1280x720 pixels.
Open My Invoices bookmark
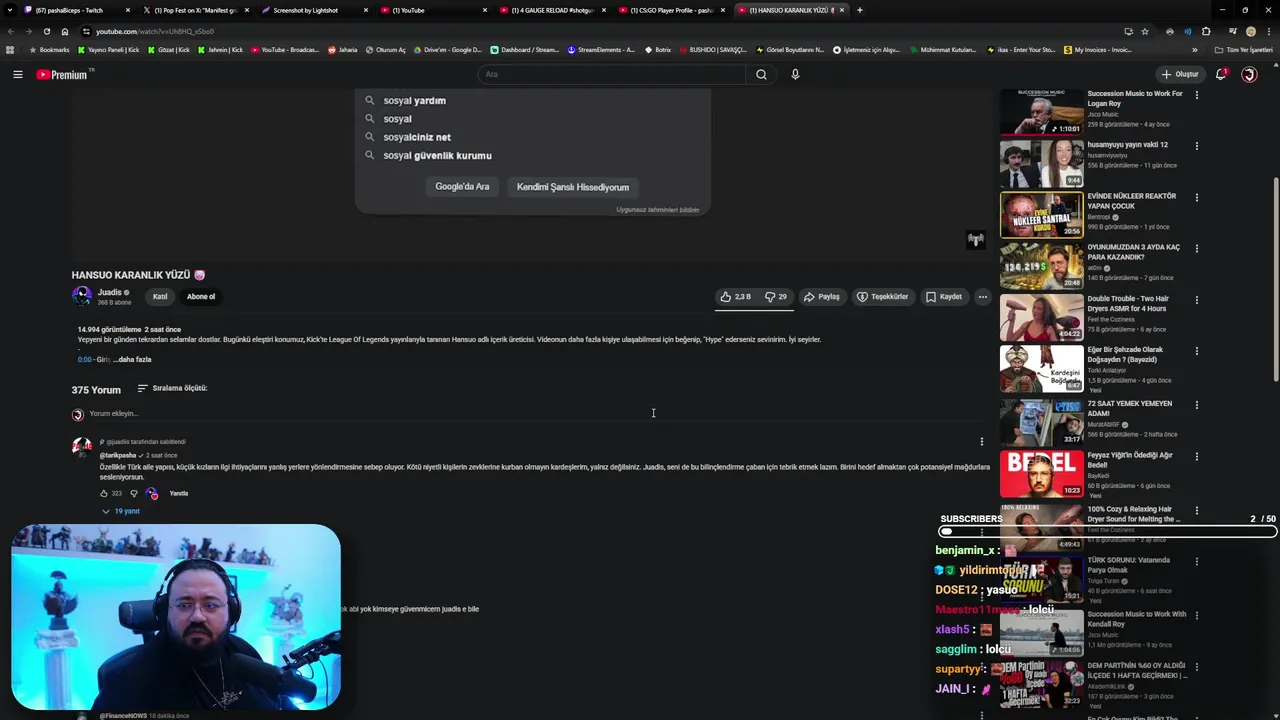(1098, 50)
